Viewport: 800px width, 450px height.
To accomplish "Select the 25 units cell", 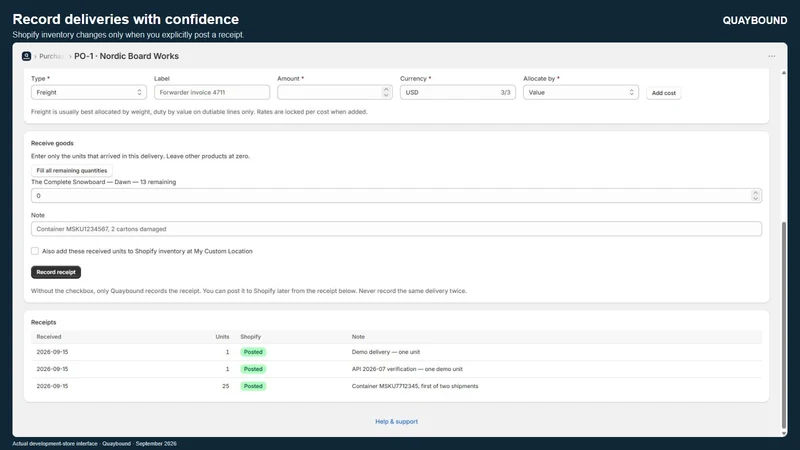I will click(226, 386).
